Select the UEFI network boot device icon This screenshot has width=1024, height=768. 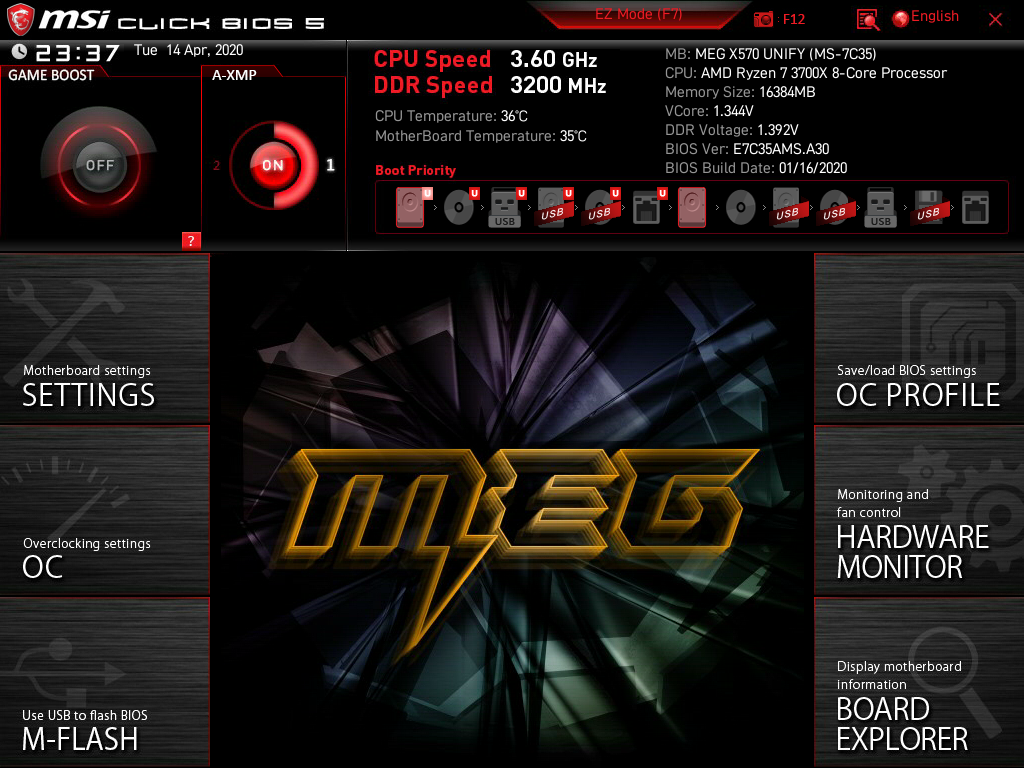(x=647, y=208)
